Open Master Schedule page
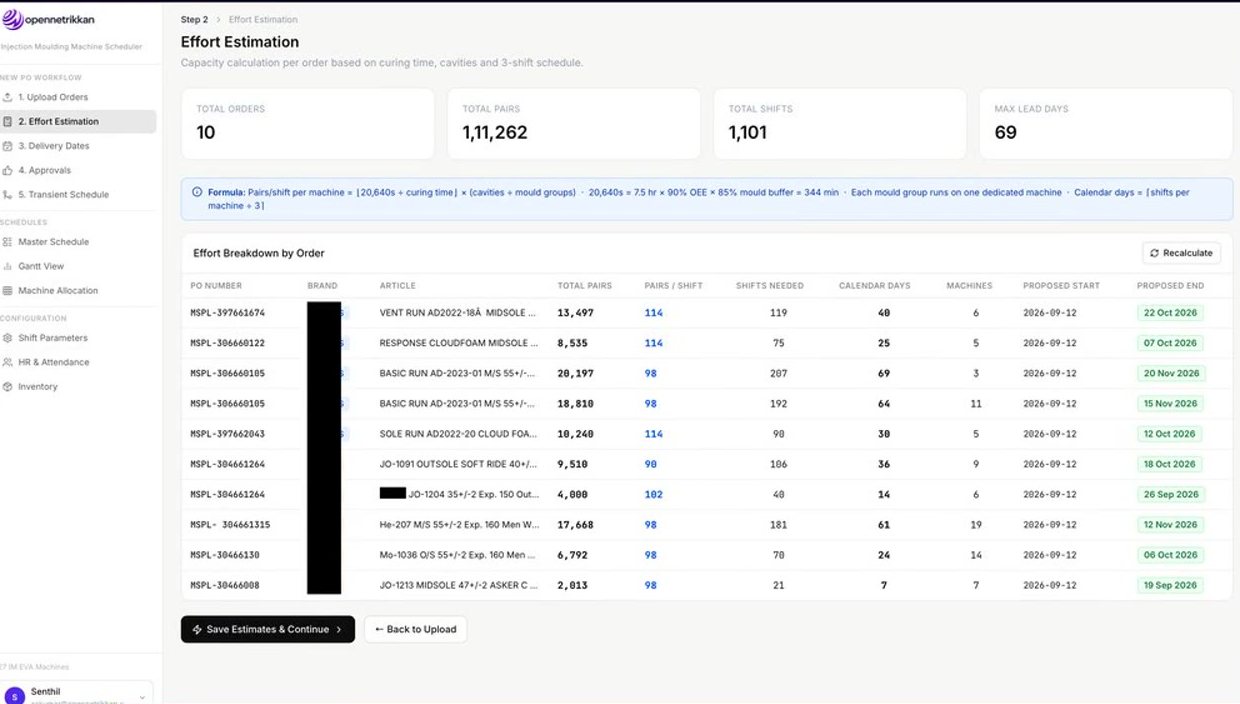This screenshot has height=704, width=1240. click(78, 242)
